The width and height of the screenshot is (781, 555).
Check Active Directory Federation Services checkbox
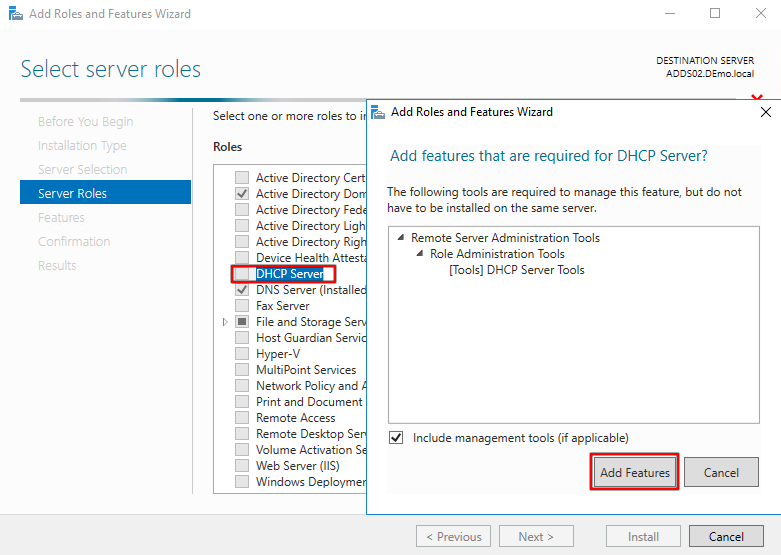coord(242,209)
